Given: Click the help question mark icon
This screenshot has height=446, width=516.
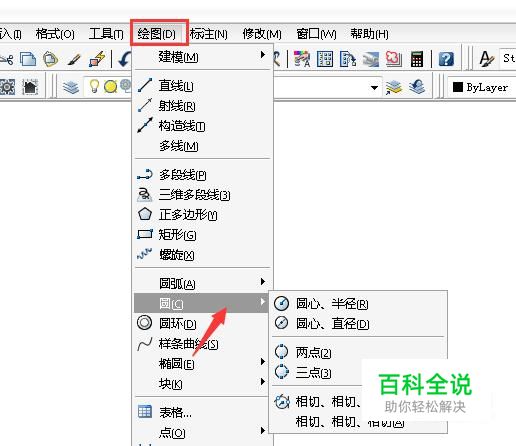Looking at the screenshot, I should pyautogui.click(x=446, y=59).
